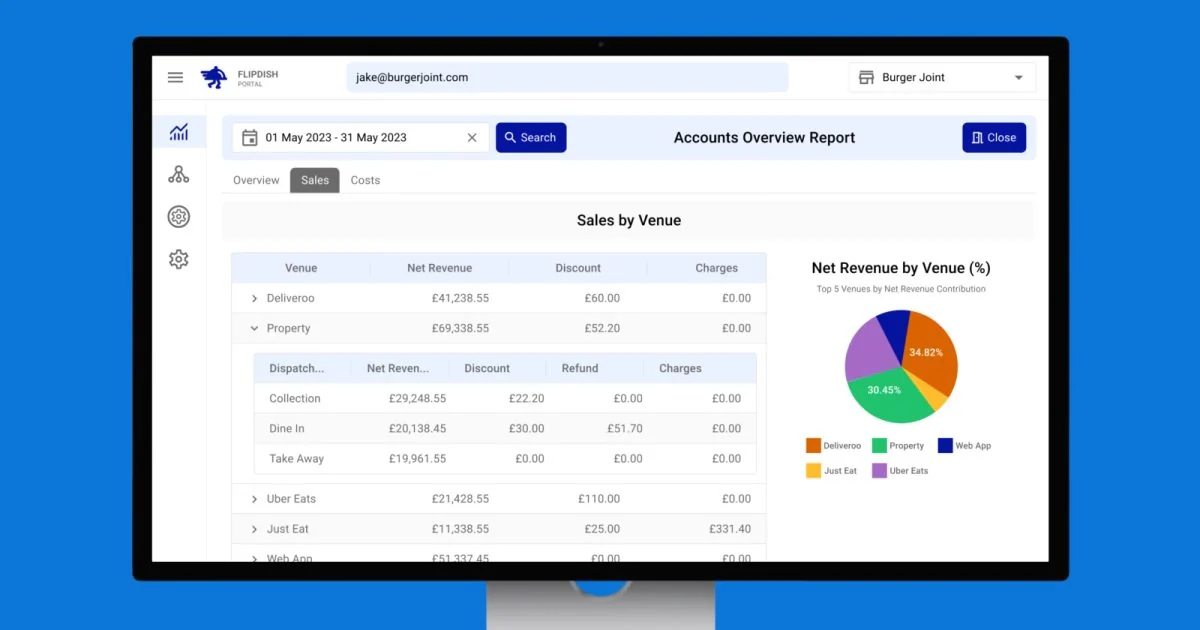Expand the Deliveroo venue row
Screen dimensions: 1200x630
point(254,298)
